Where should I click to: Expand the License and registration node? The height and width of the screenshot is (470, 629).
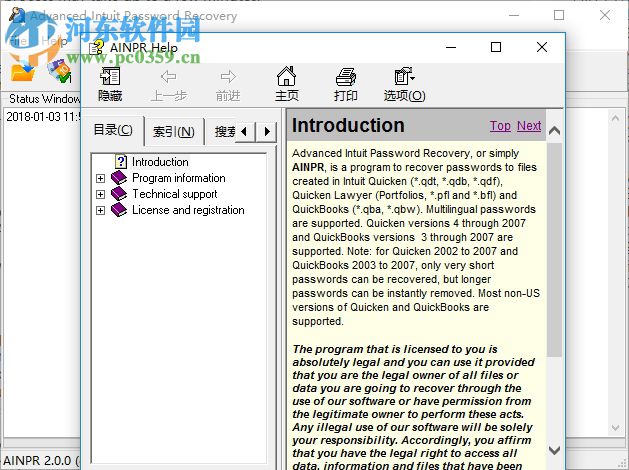(100, 210)
